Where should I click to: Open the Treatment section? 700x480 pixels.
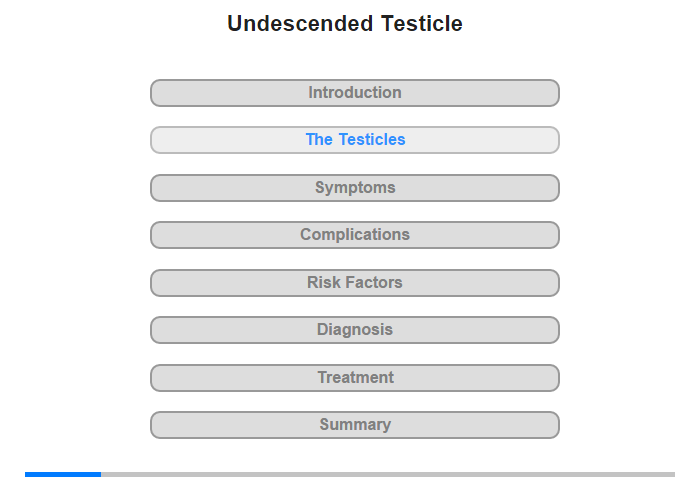click(x=355, y=378)
